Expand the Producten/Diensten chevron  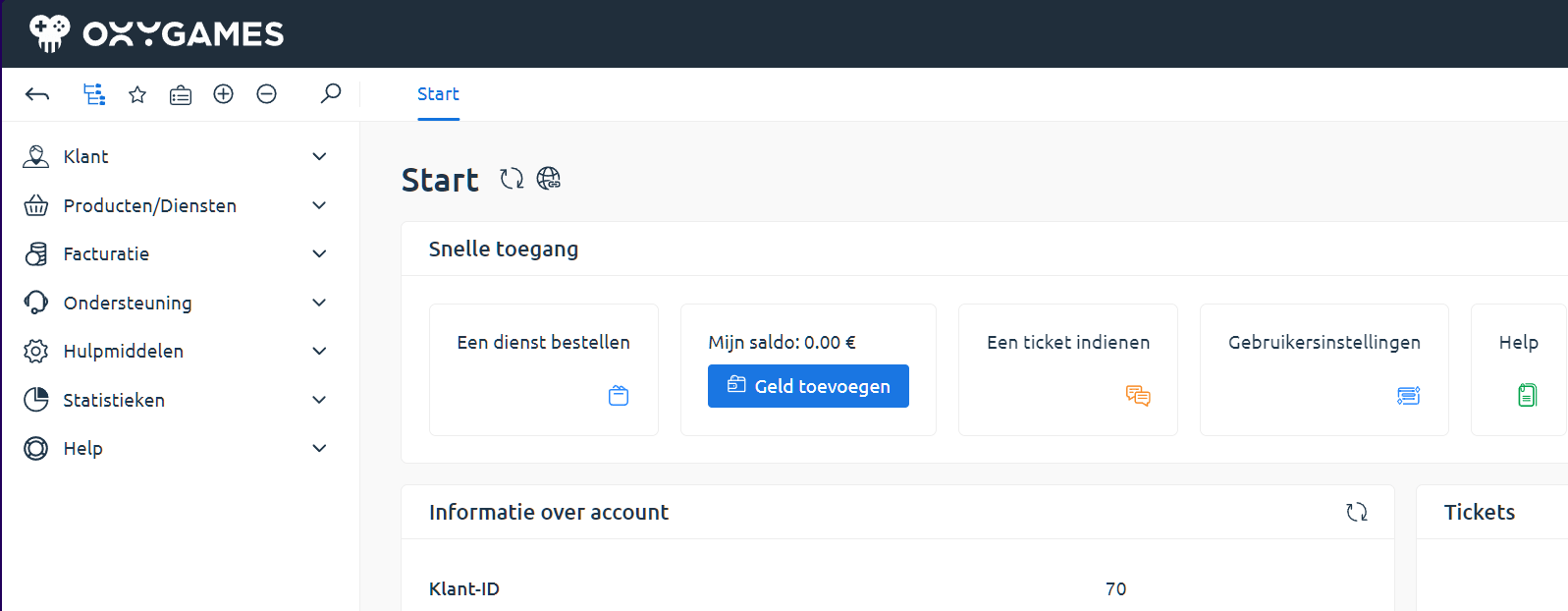[319, 205]
